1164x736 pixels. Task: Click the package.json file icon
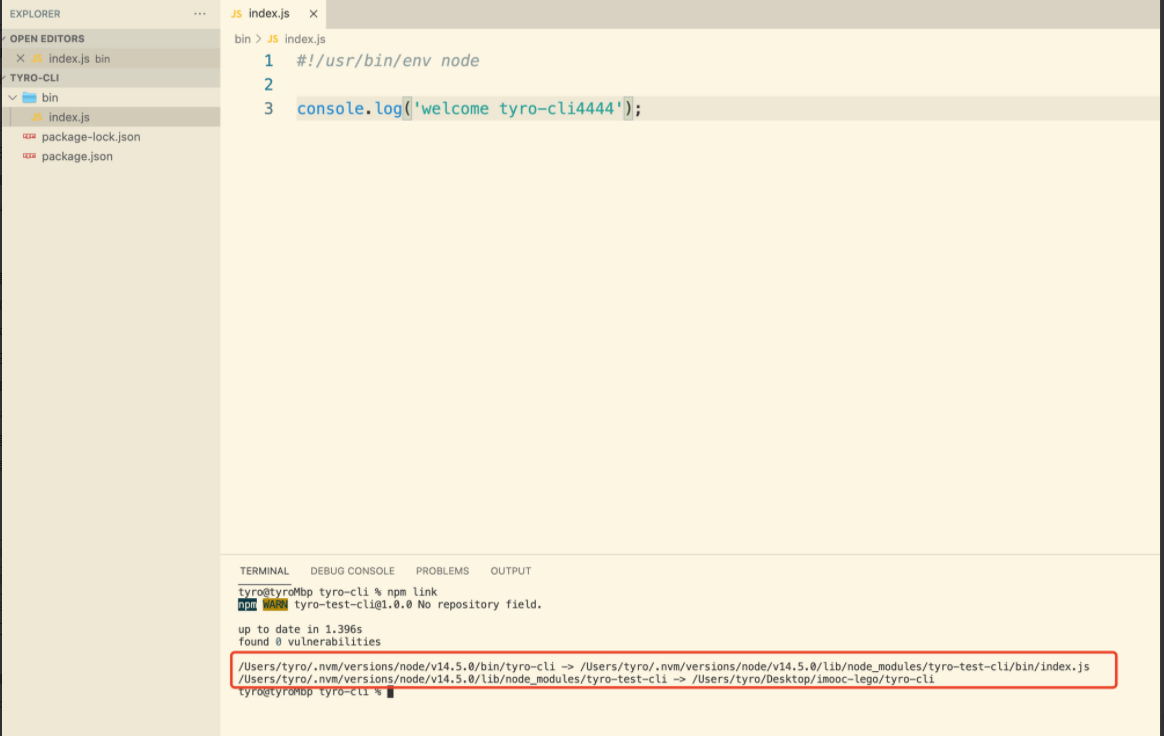coord(30,155)
